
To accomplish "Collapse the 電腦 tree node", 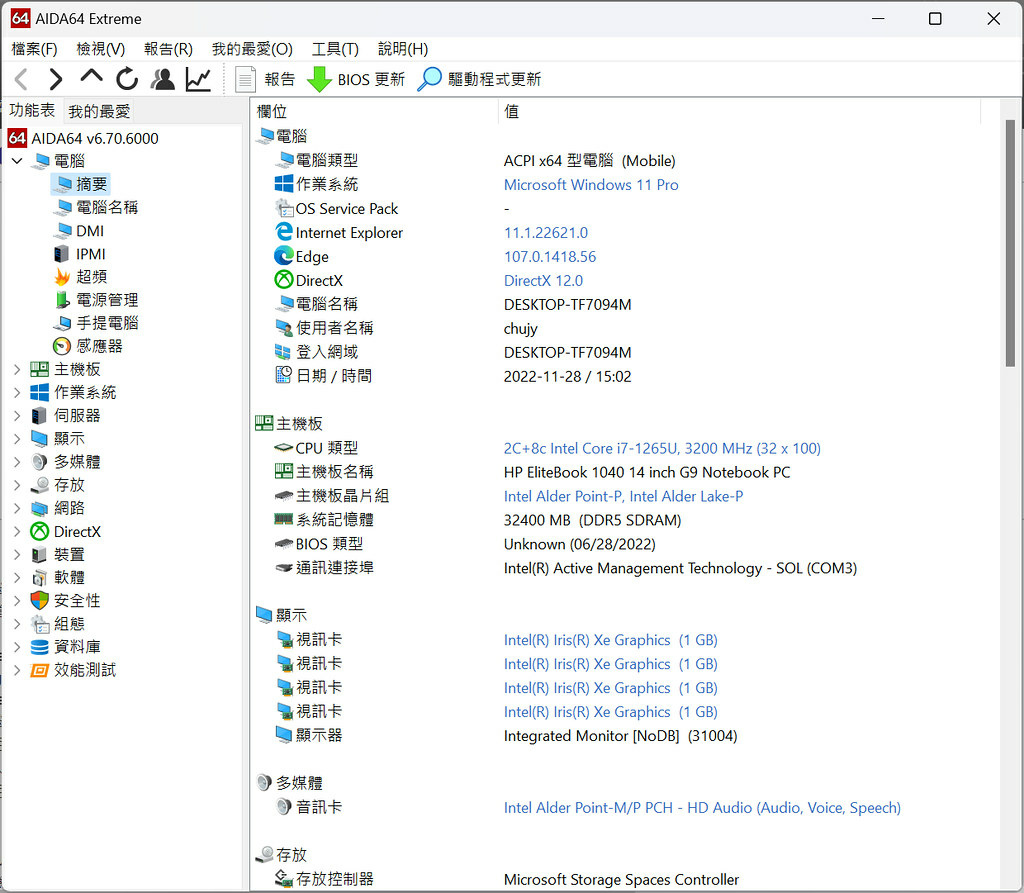I will (18, 161).
